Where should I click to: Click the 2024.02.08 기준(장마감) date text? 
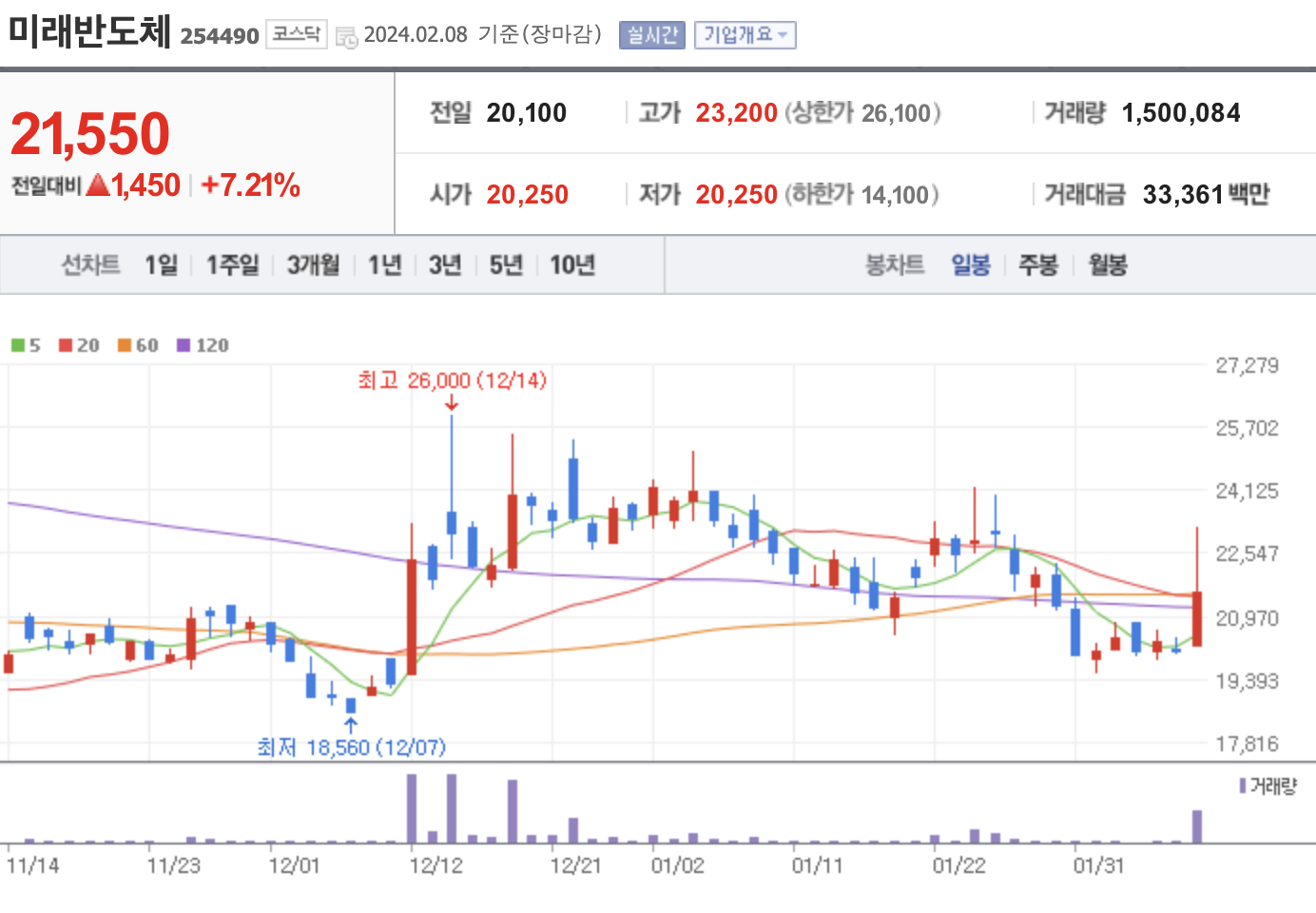[483, 34]
